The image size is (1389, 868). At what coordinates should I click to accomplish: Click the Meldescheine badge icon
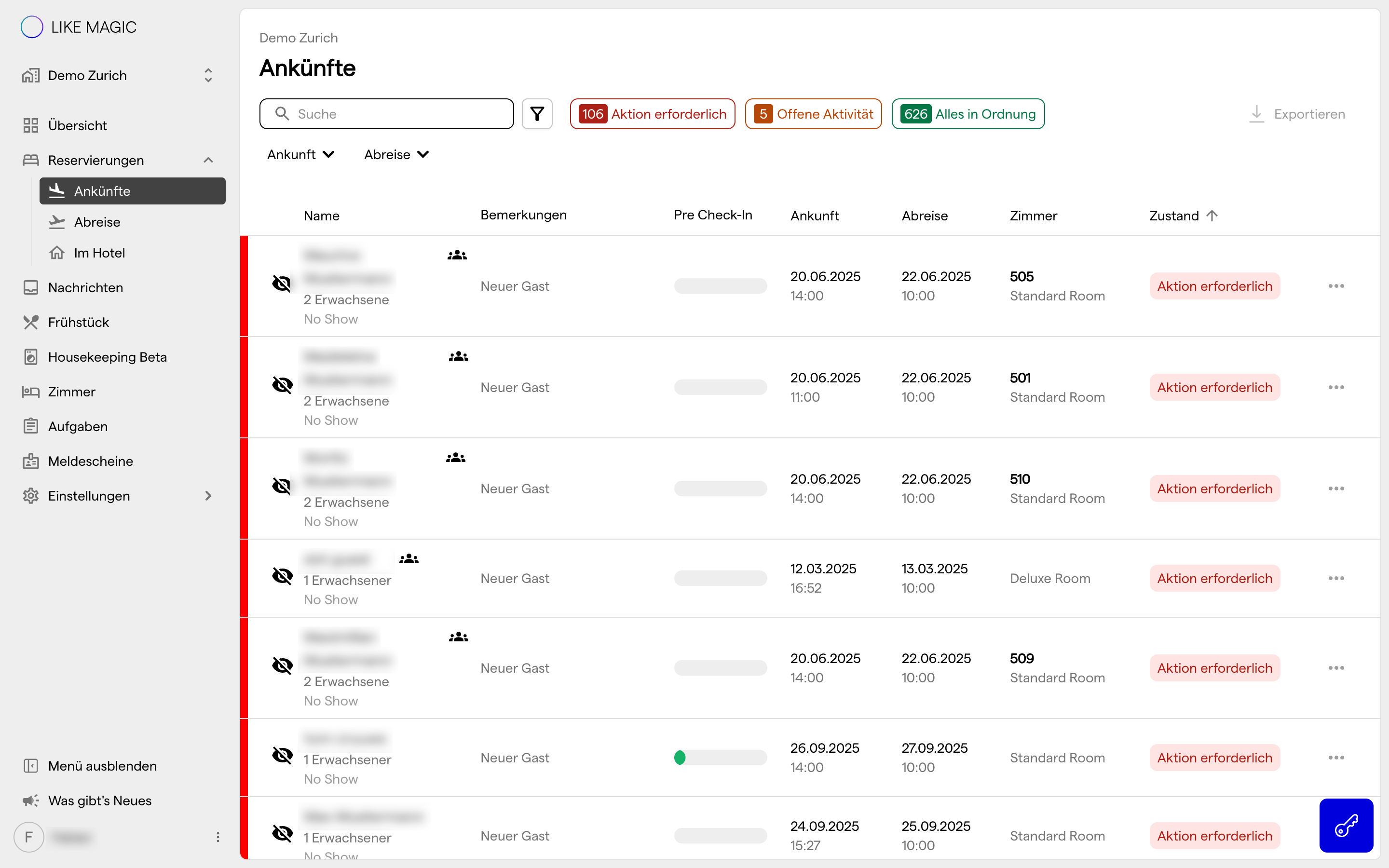point(30,461)
